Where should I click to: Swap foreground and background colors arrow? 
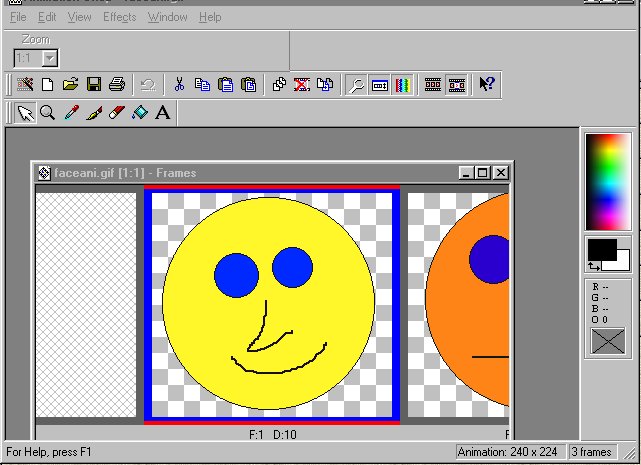[594, 266]
